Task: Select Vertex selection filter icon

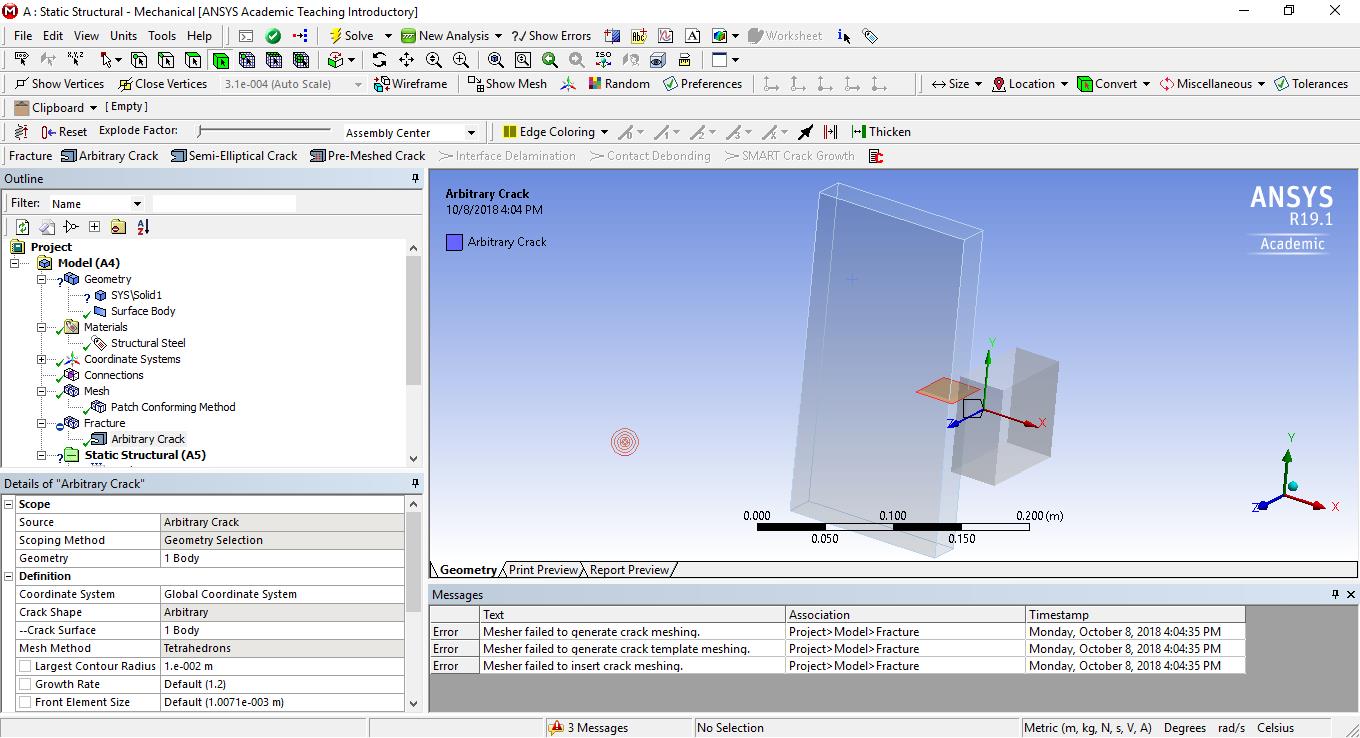Action: [139, 59]
